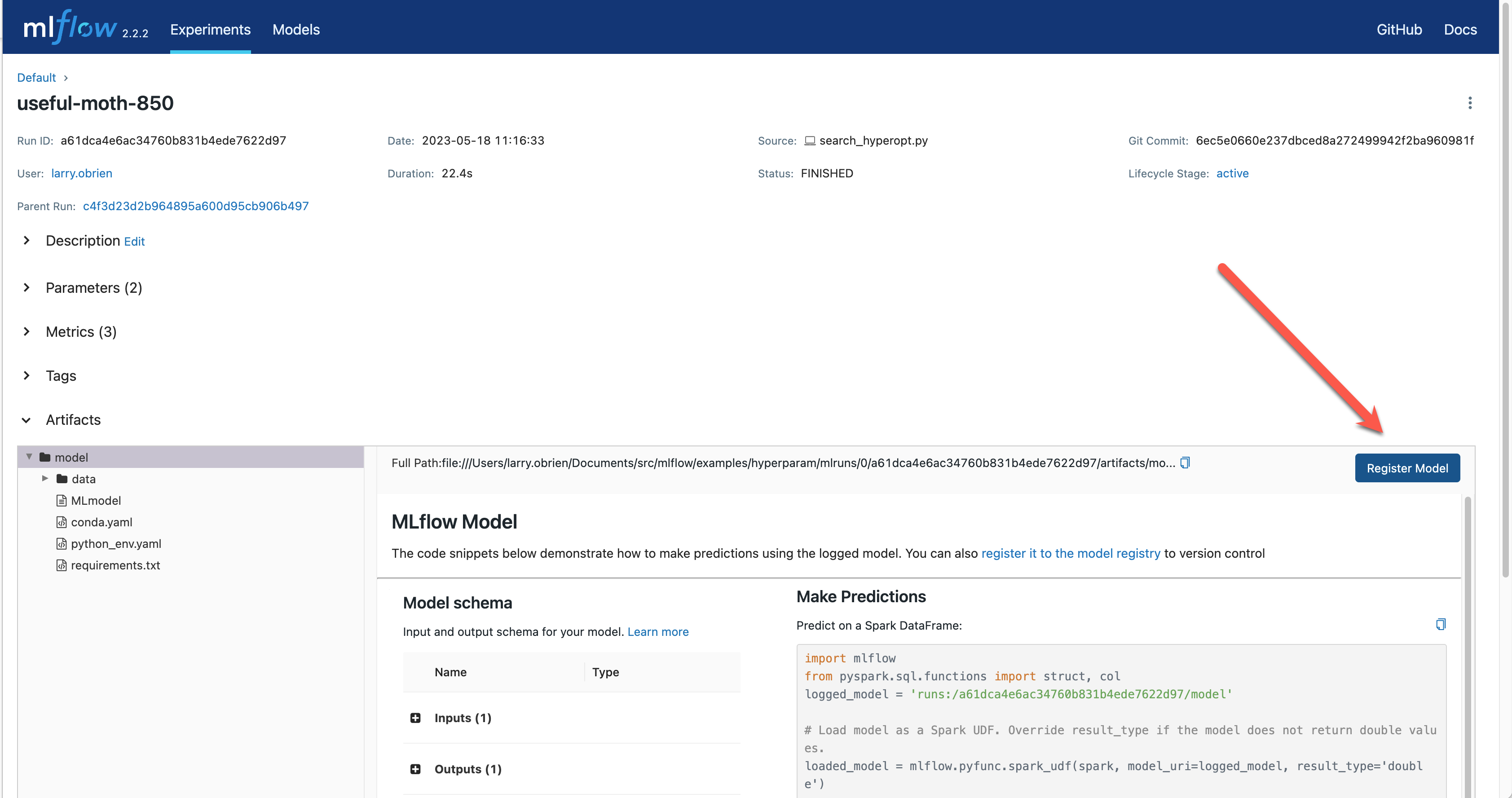Expand the Outputs (1) schema row
This screenshot has height=798, width=1512.
415,769
